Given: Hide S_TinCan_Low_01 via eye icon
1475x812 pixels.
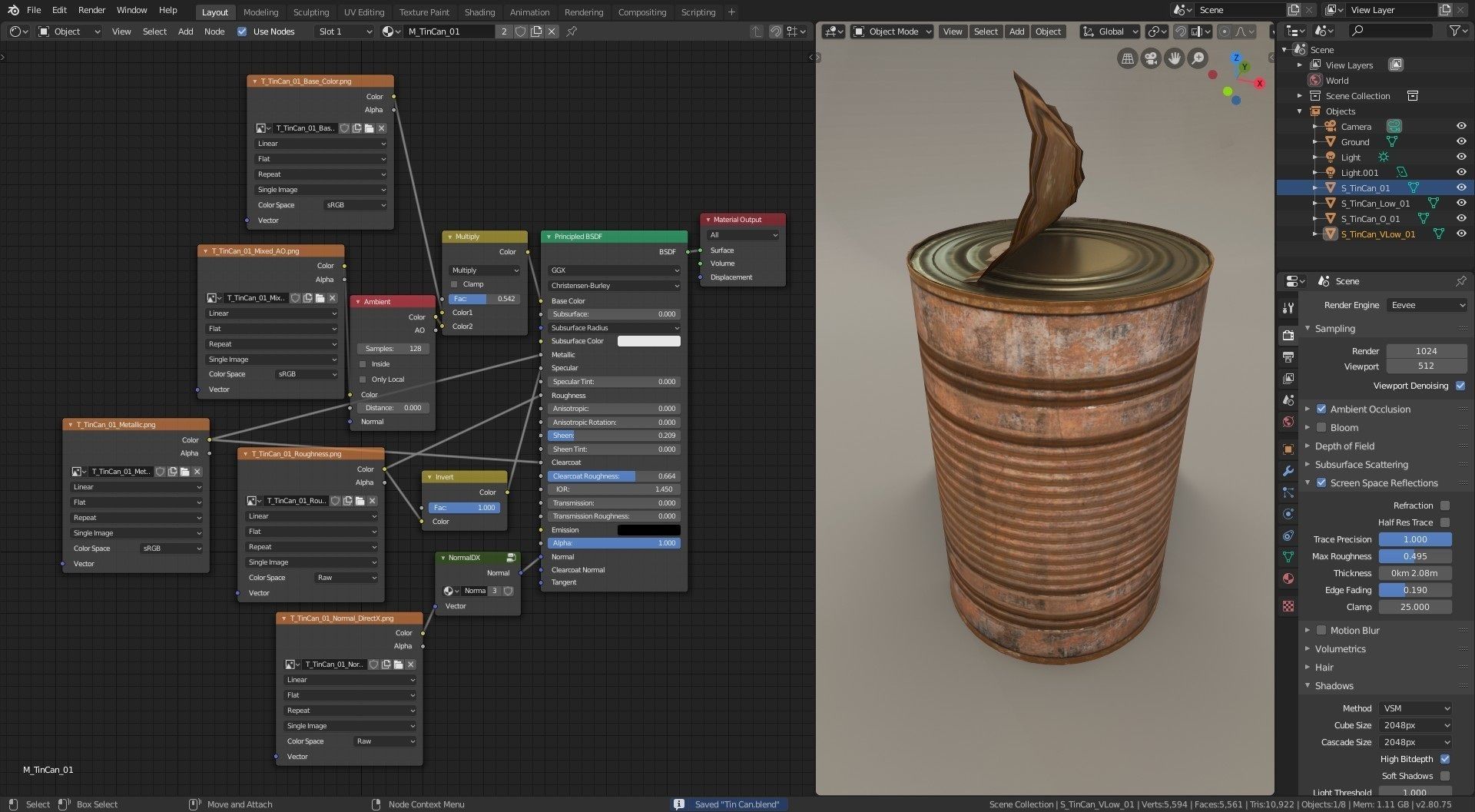Looking at the screenshot, I should pos(1461,204).
